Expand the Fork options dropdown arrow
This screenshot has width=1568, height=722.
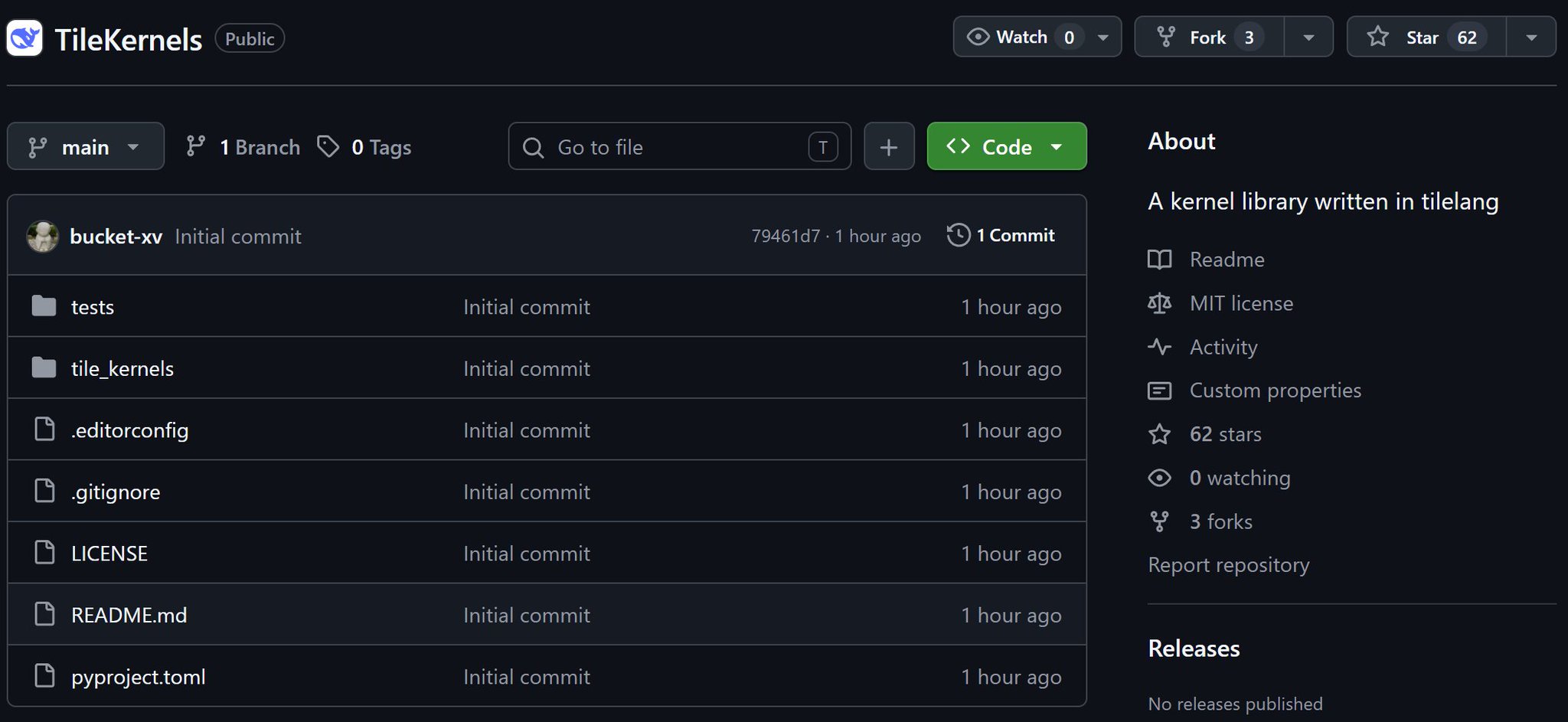point(1308,37)
